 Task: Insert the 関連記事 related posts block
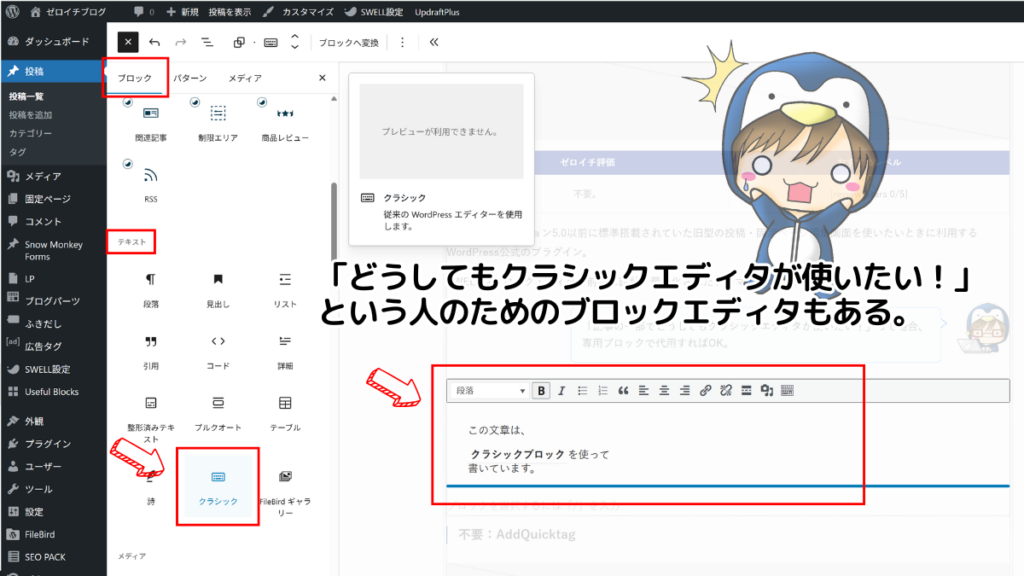pyautogui.click(x=151, y=123)
